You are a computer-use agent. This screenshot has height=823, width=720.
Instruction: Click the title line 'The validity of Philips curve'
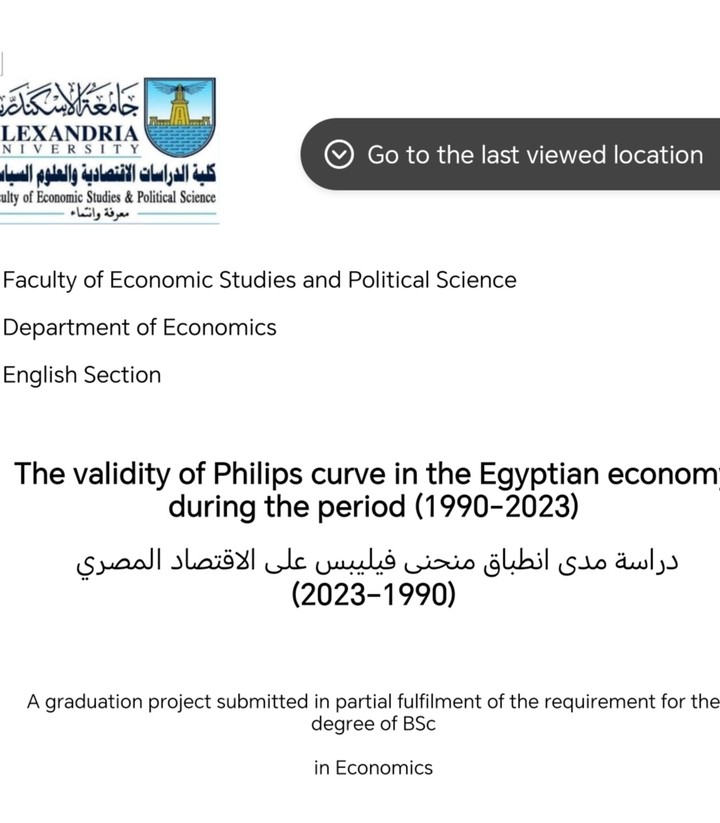[366, 474]
